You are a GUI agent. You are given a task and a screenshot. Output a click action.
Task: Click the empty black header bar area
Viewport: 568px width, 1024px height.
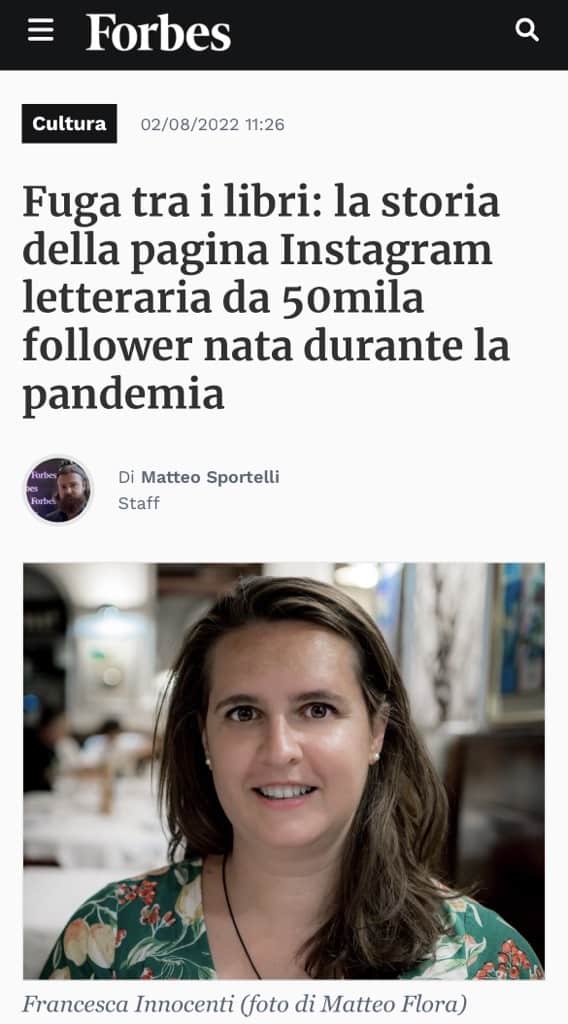372,33
